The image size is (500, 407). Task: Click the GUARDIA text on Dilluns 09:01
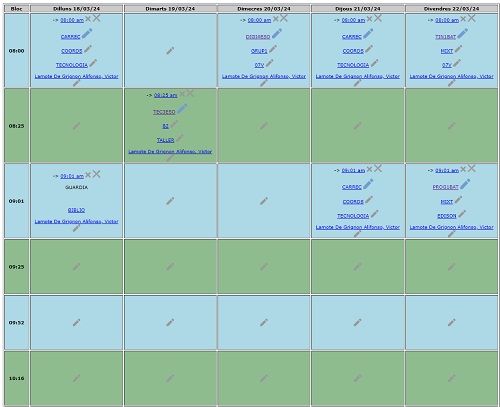pos(76,187)
